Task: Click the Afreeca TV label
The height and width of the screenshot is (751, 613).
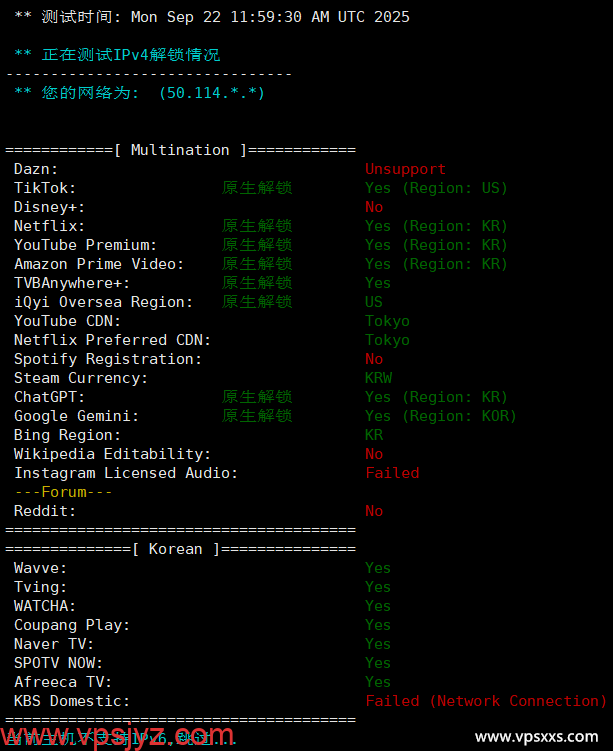Action: point(63,682)
